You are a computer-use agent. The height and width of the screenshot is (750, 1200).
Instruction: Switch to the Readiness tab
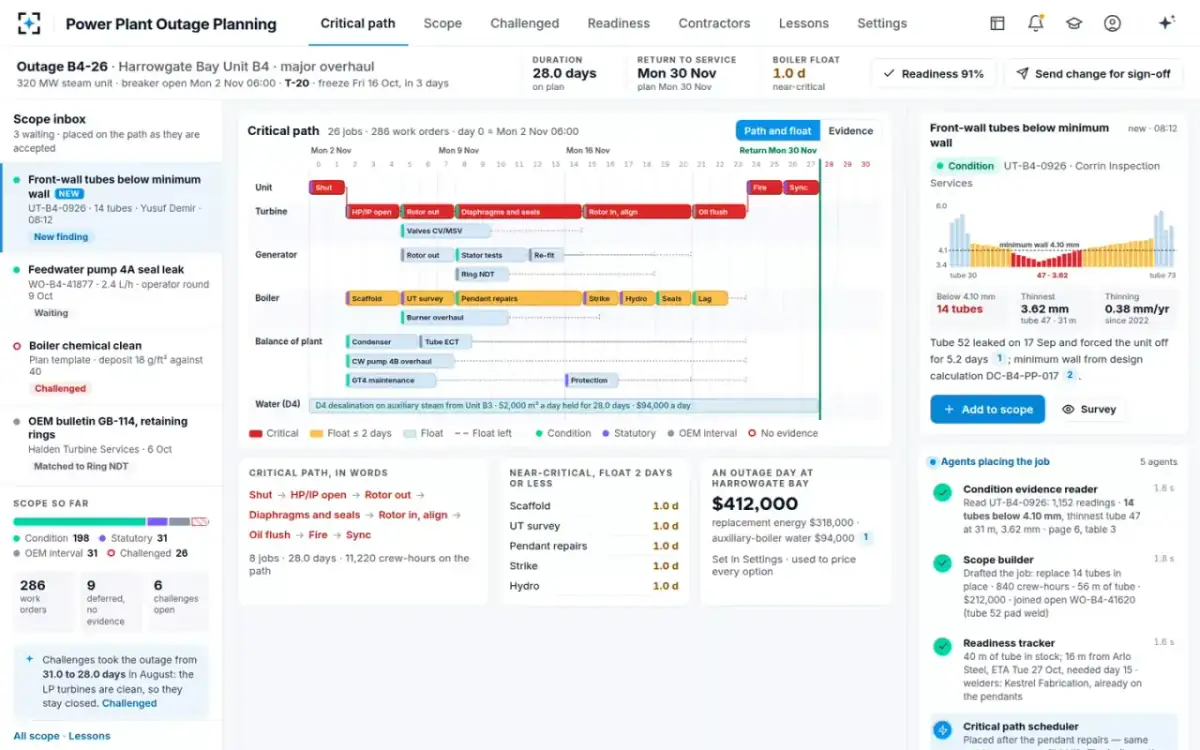(x=619, y=23)
